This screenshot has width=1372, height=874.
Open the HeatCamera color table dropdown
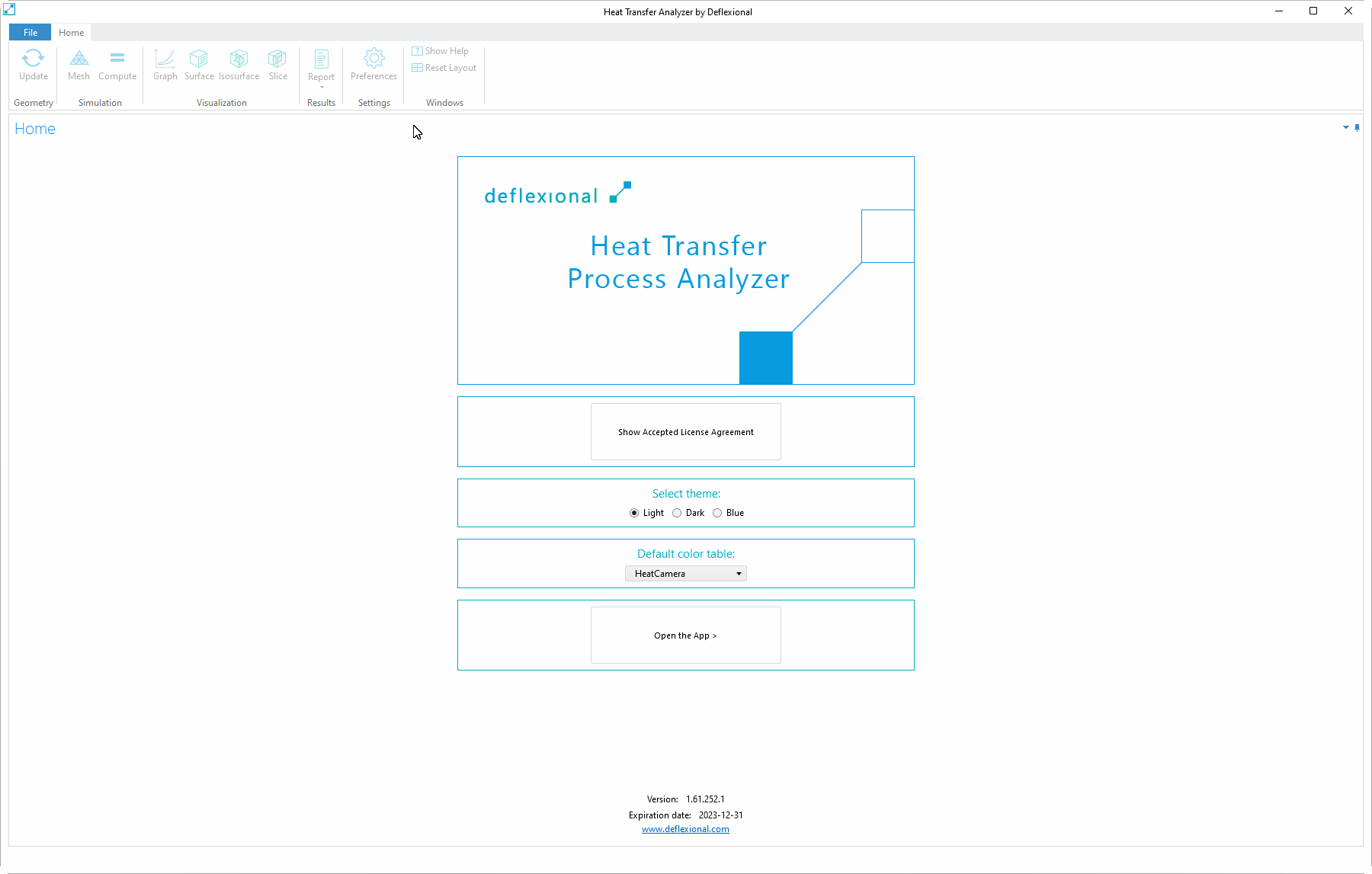pyautogui.click(x=686, y=574)
